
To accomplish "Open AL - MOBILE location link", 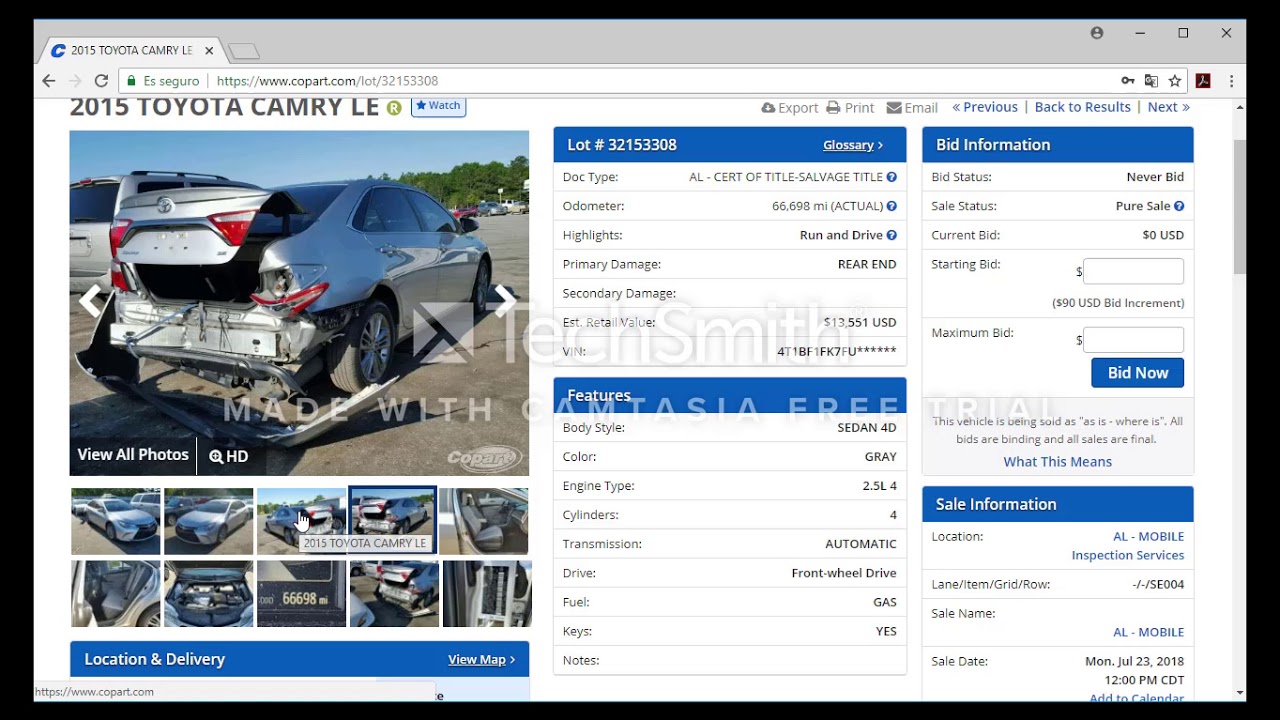I will pos(1148,537).
